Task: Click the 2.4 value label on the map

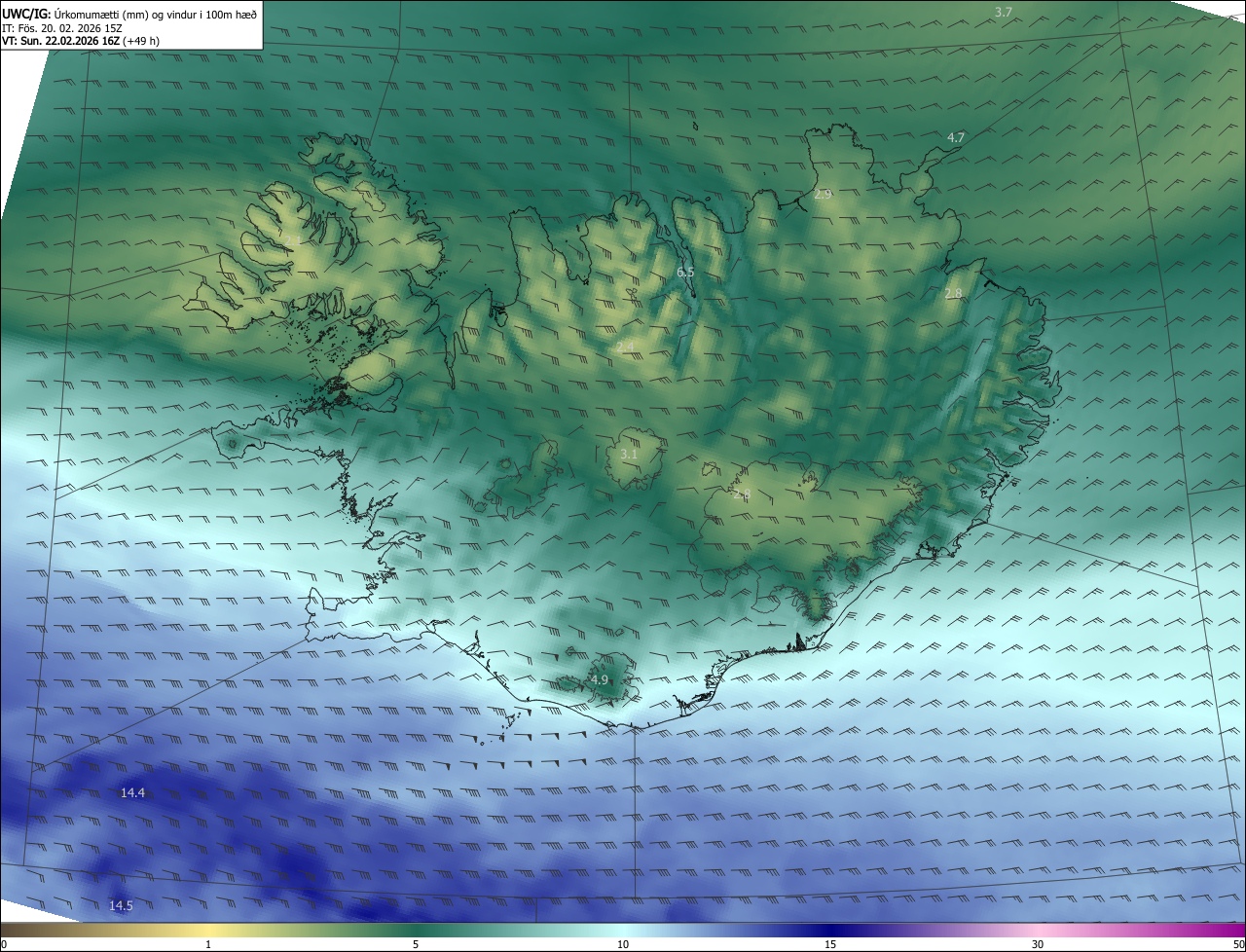Action: 625,348
